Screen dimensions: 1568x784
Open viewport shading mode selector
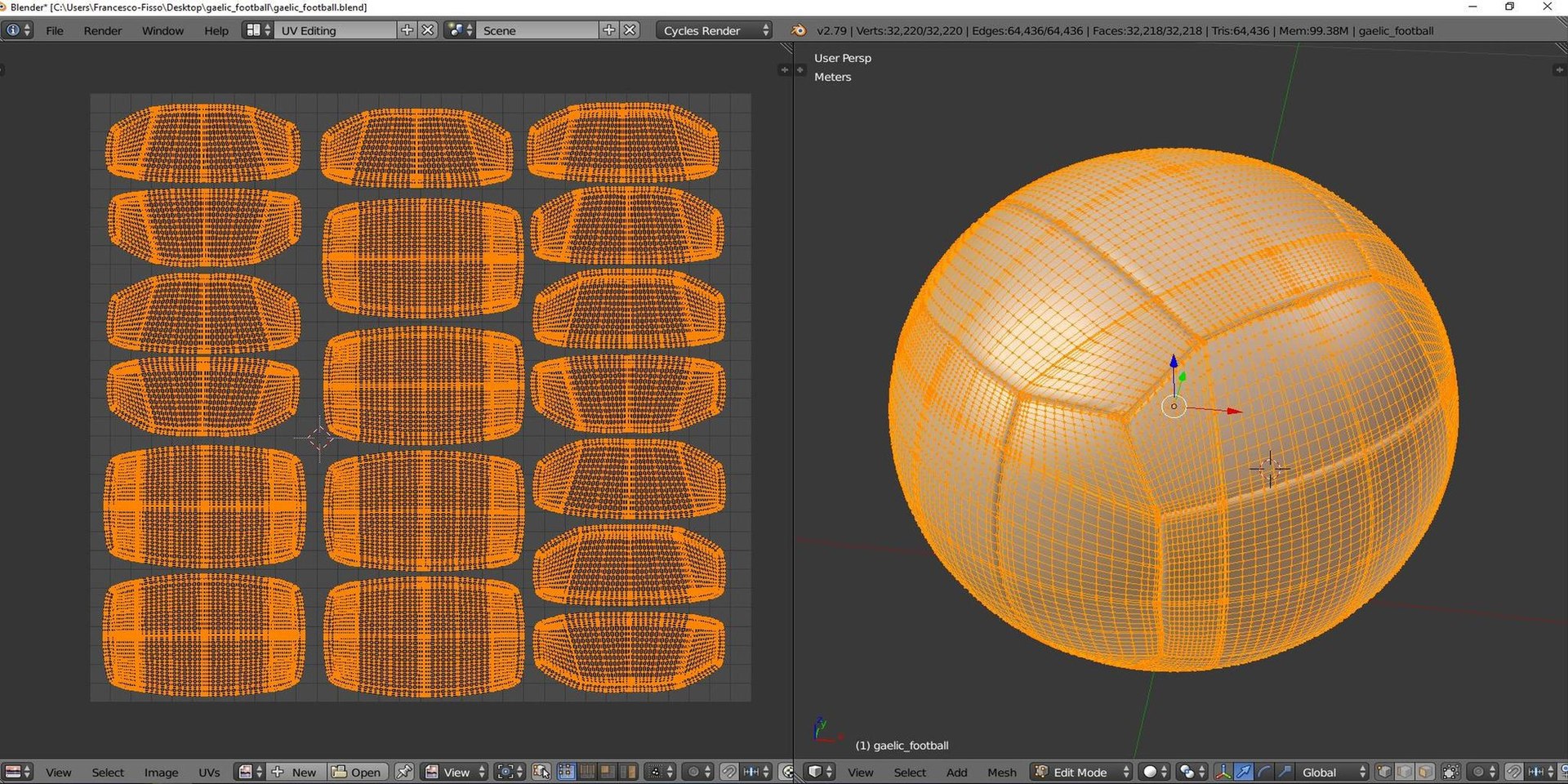[1154, 772]
